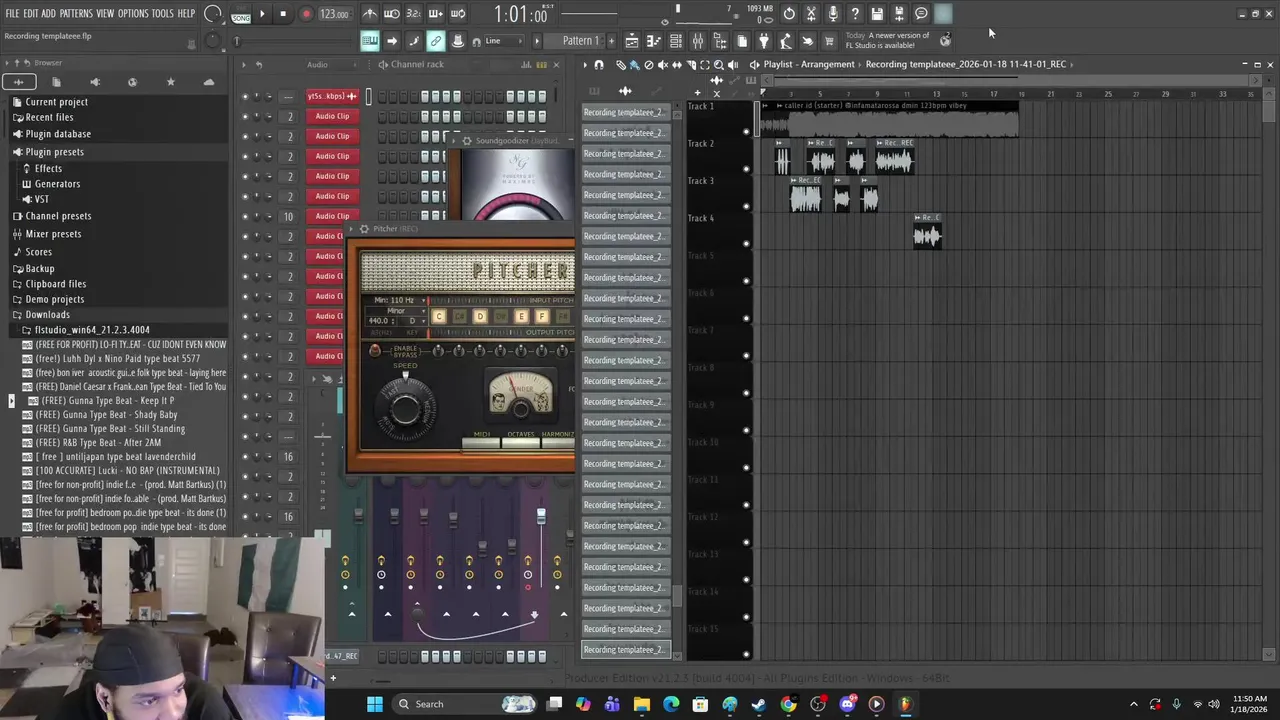Viewport: 1280px width, 720px height.
Task: Open the Playlist view icon
Action: click(x=632, y=41)
